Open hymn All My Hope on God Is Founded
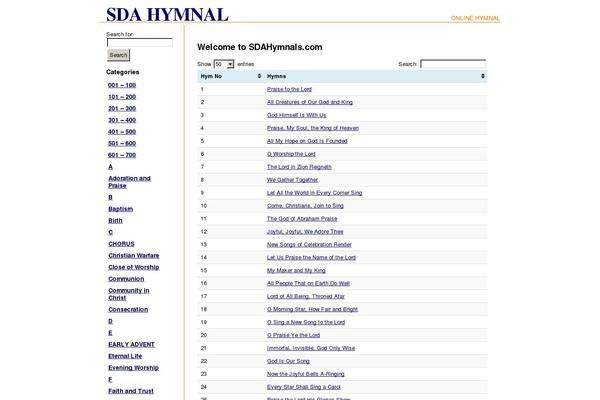The image size is (600, 400). coord(307,141)
